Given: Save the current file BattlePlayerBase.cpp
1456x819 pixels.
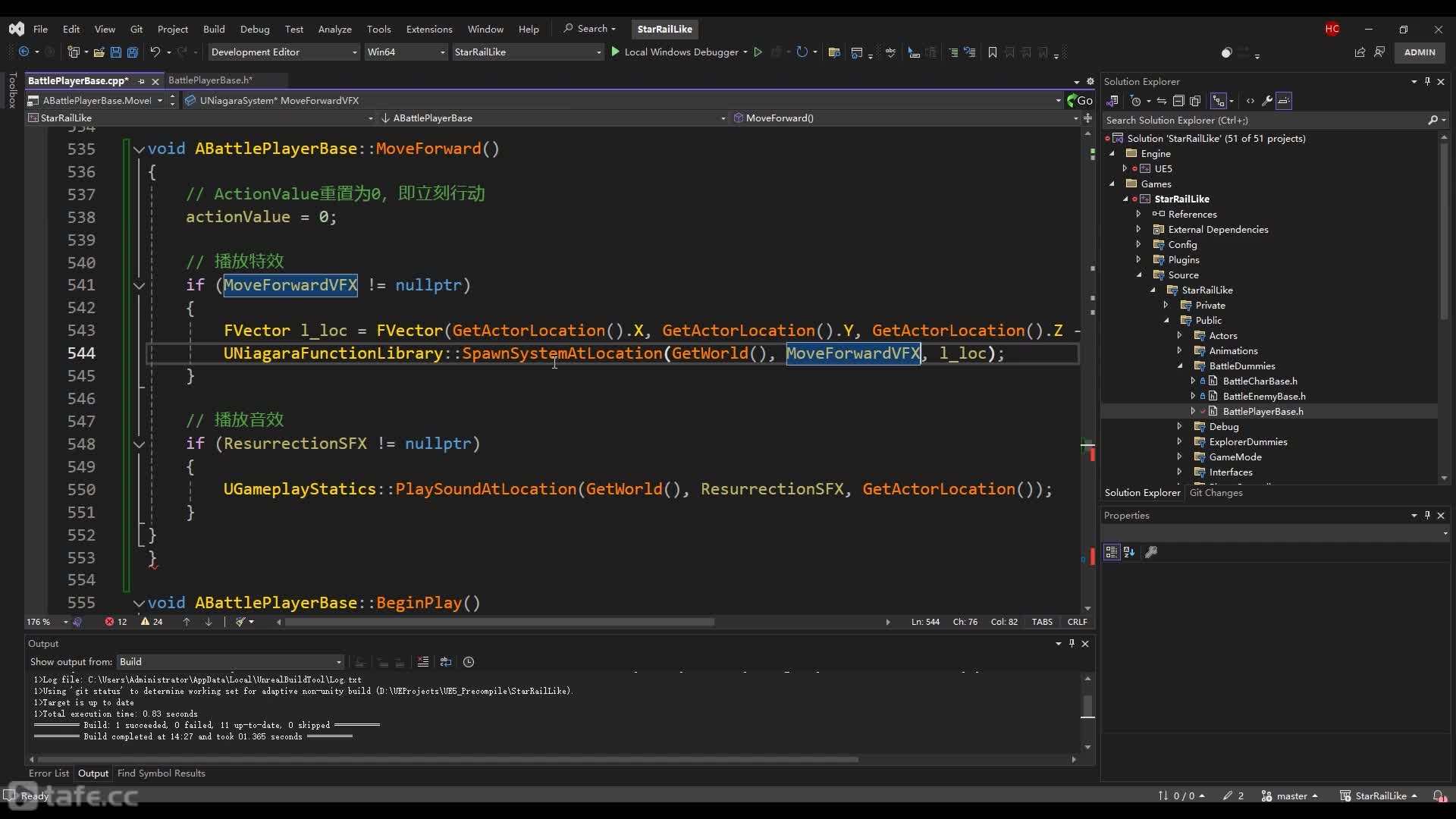Looking at the screenshot, I should click(116, 52).
